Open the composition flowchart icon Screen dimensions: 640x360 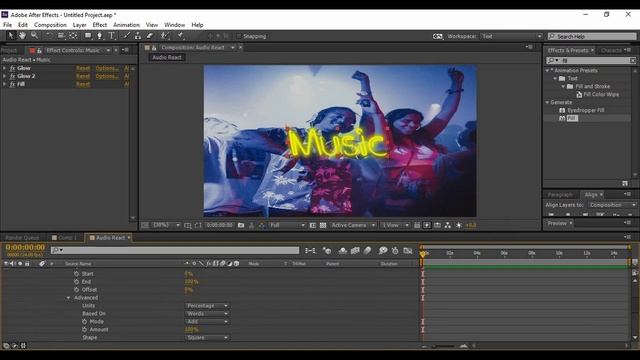(448, 225)
